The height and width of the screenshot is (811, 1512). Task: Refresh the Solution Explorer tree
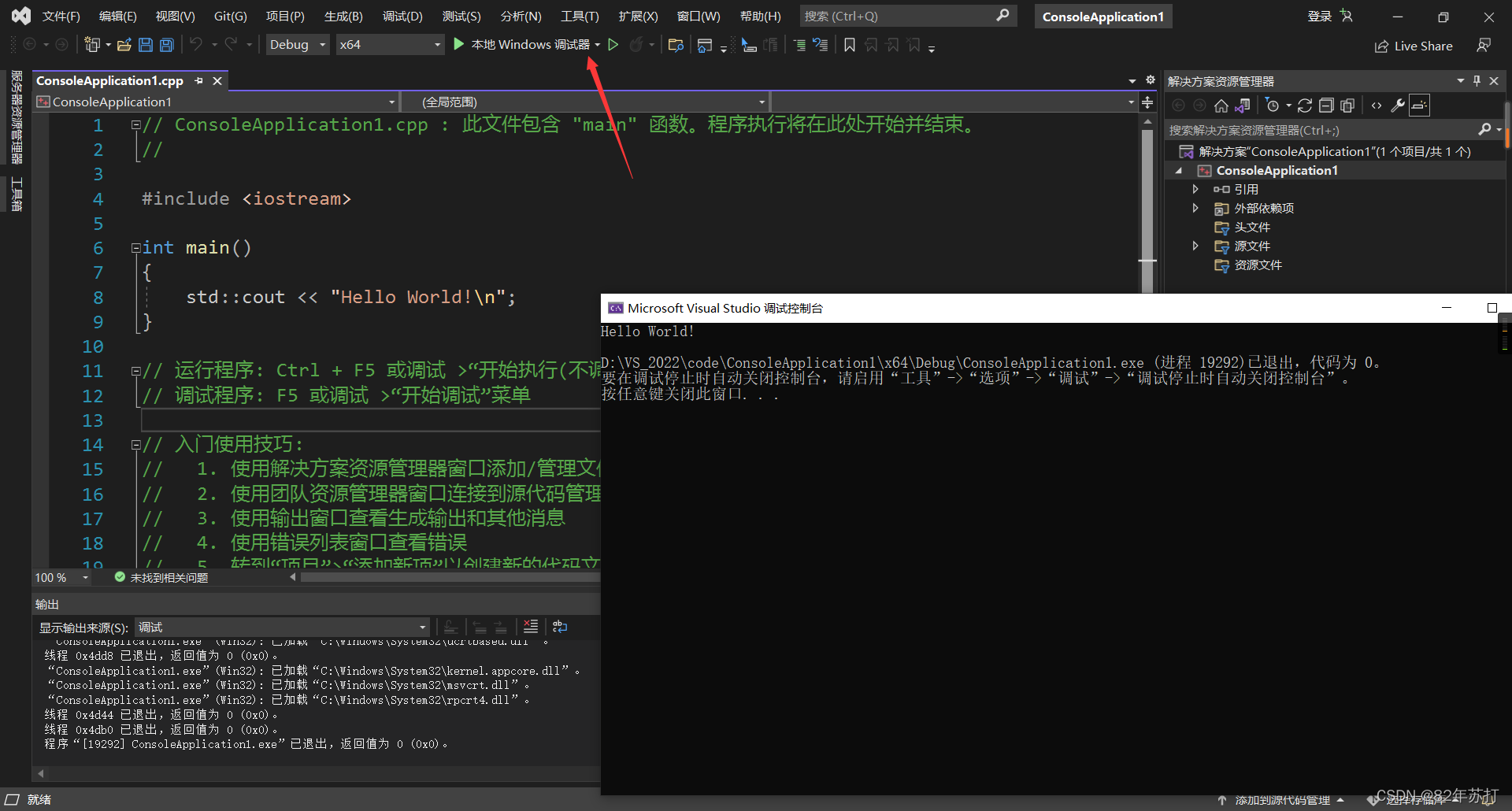pyautogui.click(x=1305, y=106)
